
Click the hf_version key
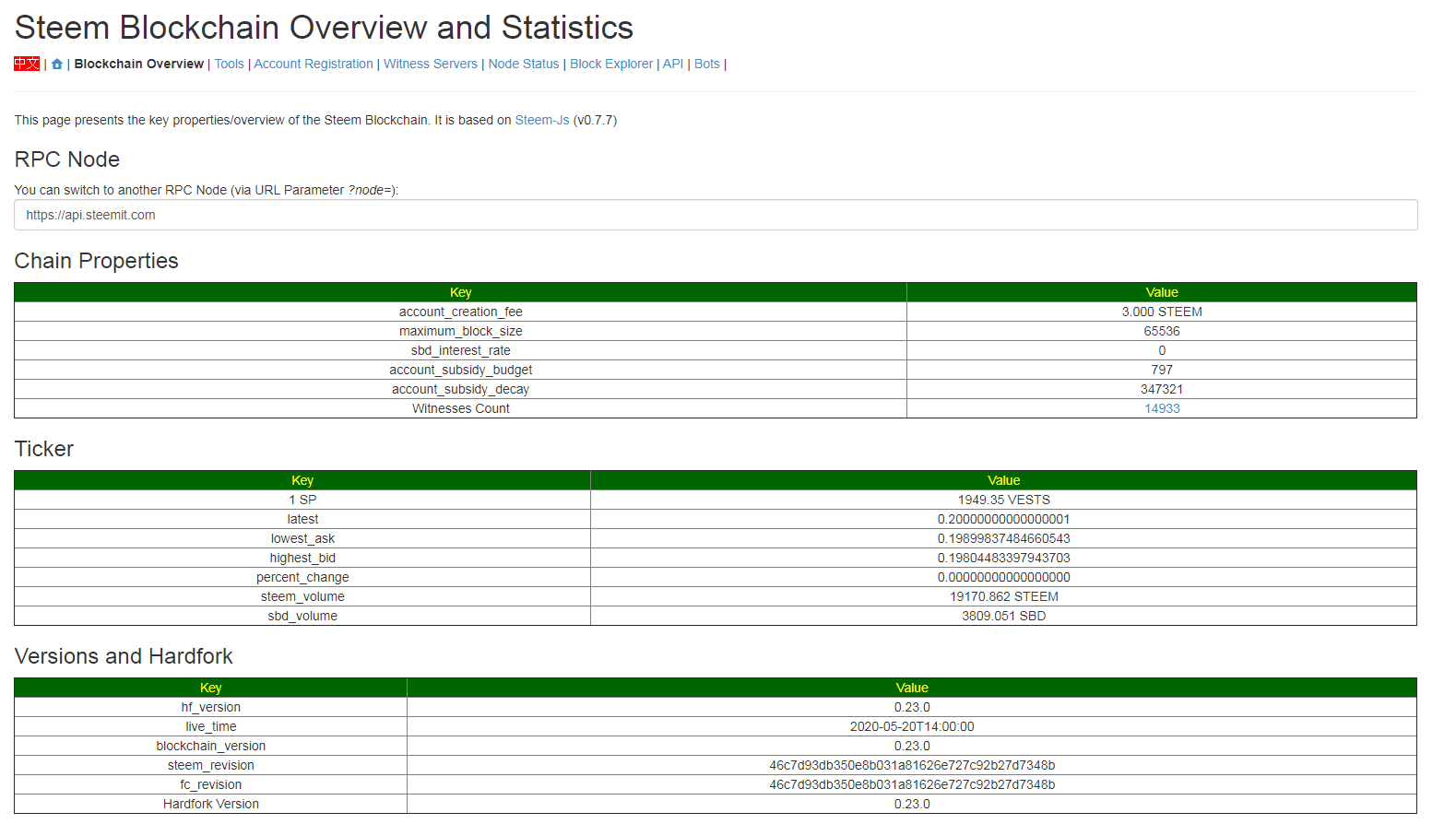pyautogui.click(x=211, y=707)
